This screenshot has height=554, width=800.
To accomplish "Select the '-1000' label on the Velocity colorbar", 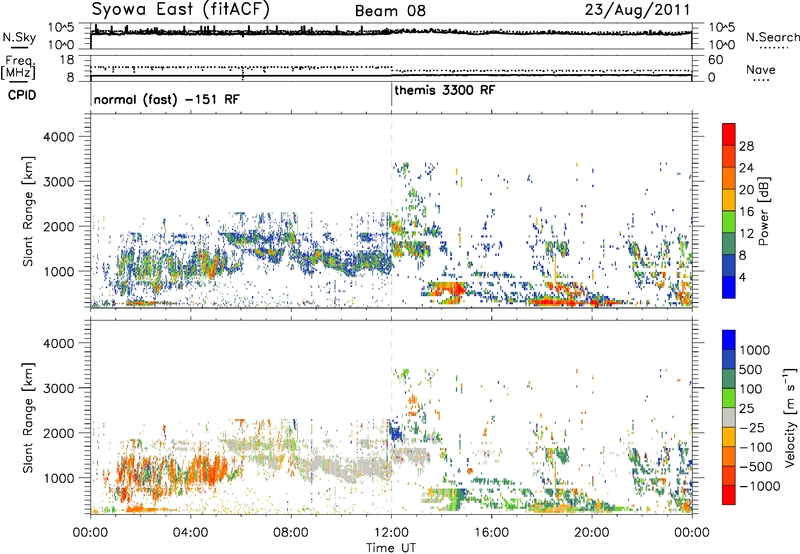I will [x=759, y=486].
